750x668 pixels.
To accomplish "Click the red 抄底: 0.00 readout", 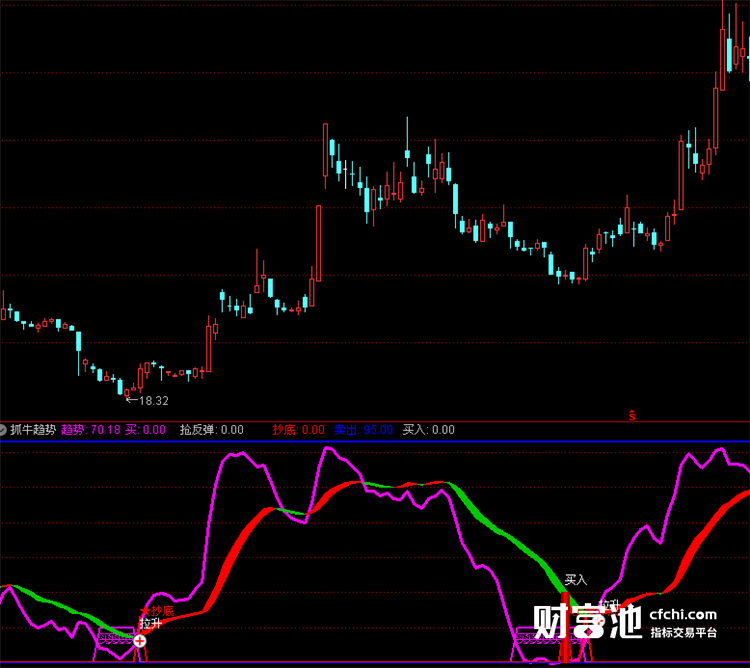I will pyautogui.click(x=298, y=430).
